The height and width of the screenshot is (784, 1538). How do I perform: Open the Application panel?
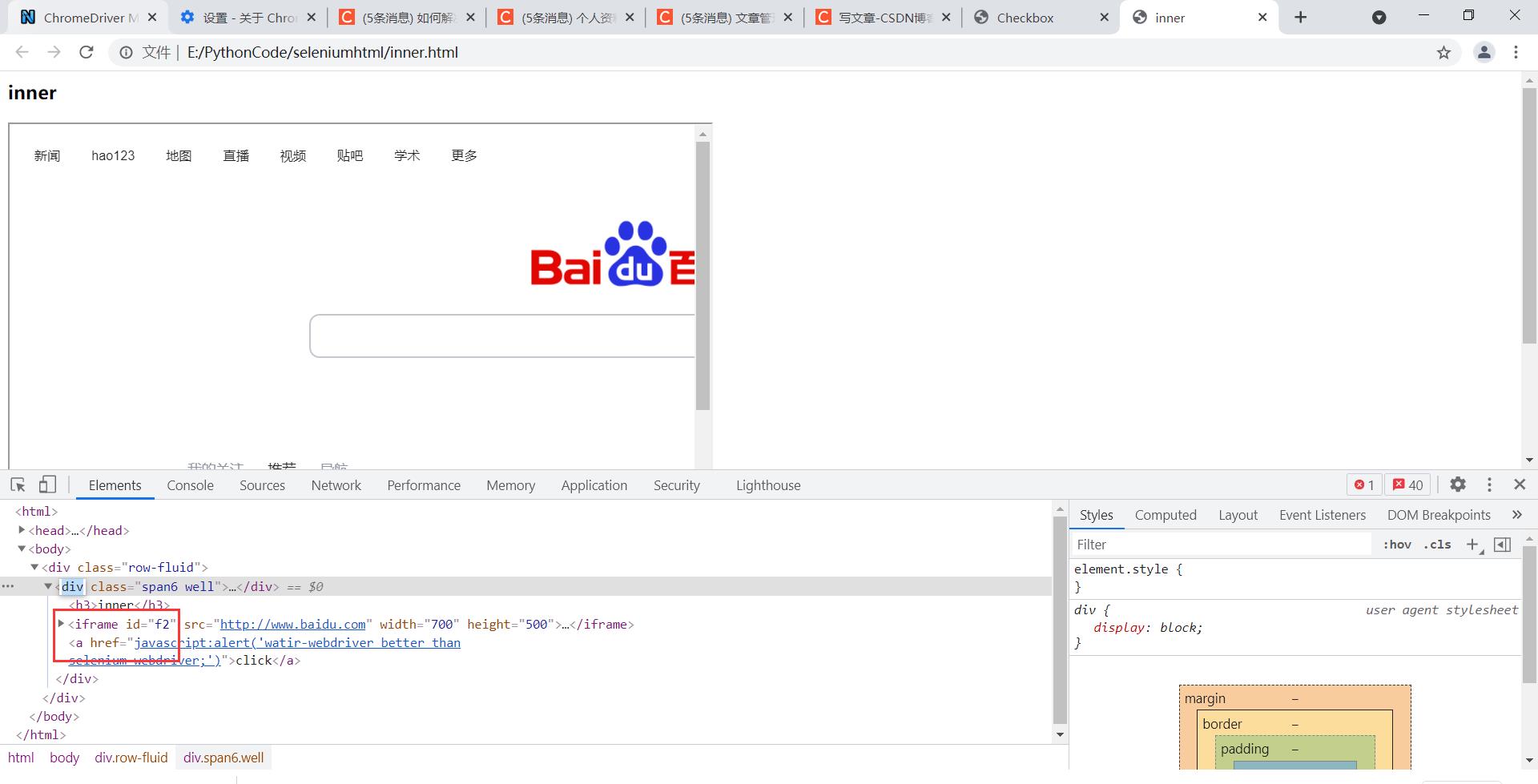594,485
